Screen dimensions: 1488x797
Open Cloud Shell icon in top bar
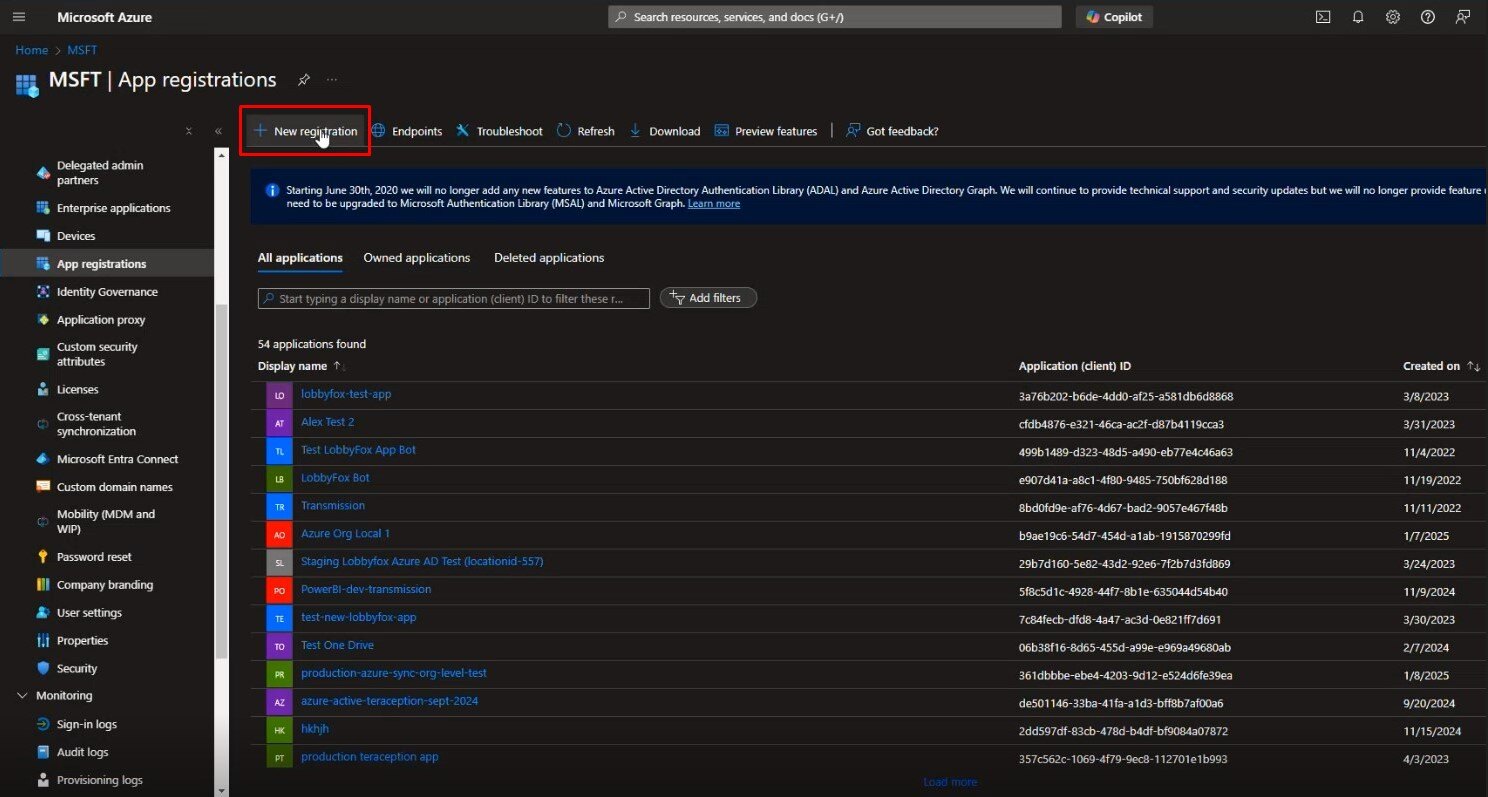point(1322,17)
